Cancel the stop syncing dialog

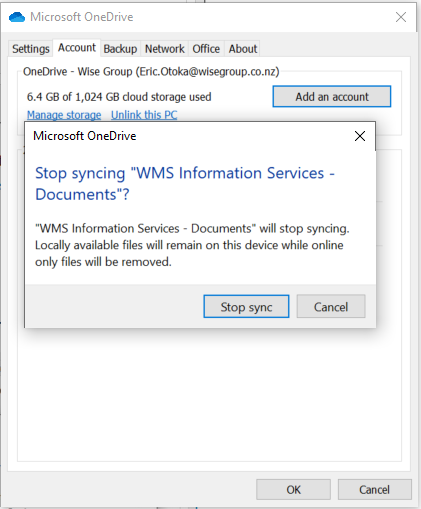tap(331, 306)
